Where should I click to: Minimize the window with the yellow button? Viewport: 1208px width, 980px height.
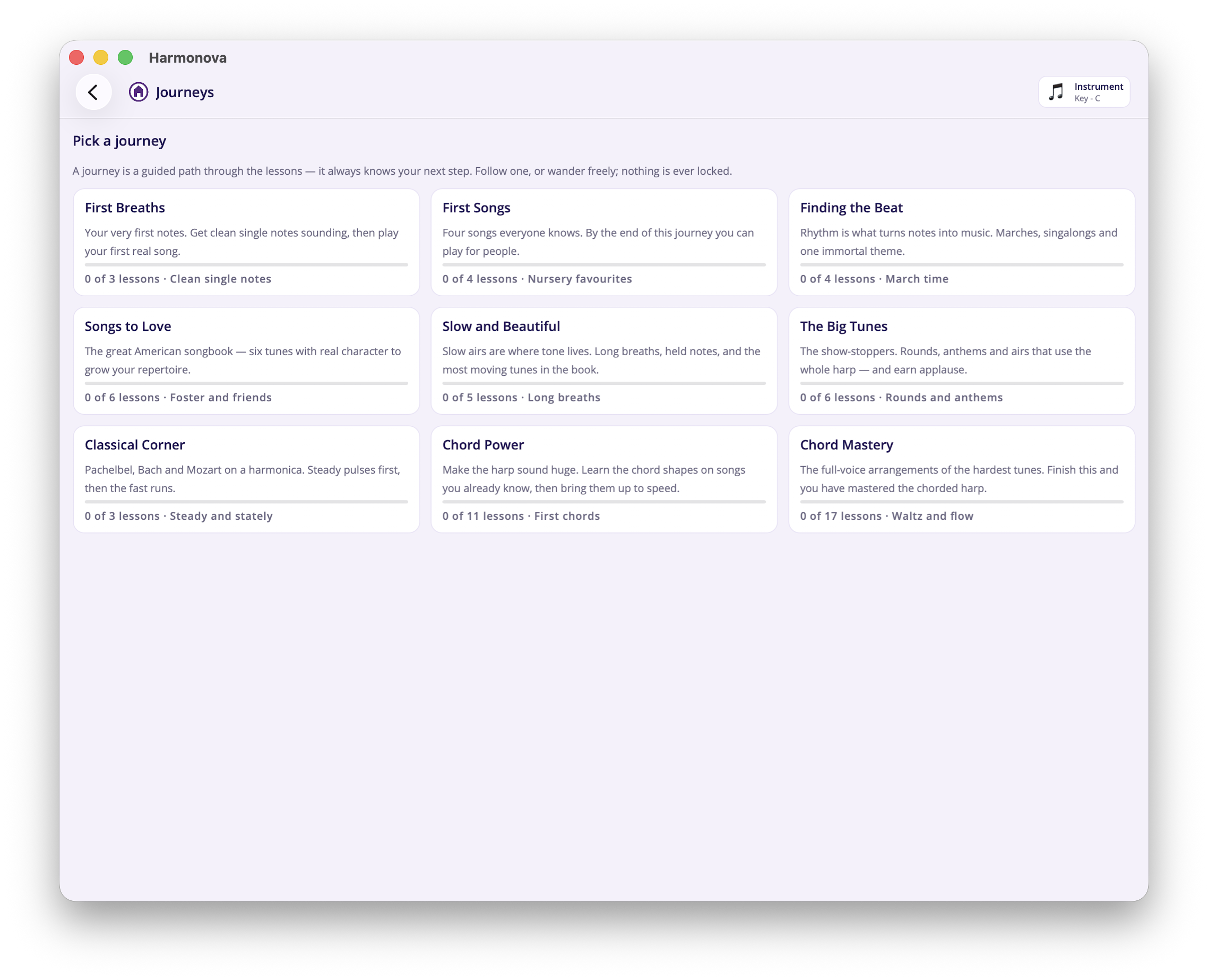click(101, 57)
